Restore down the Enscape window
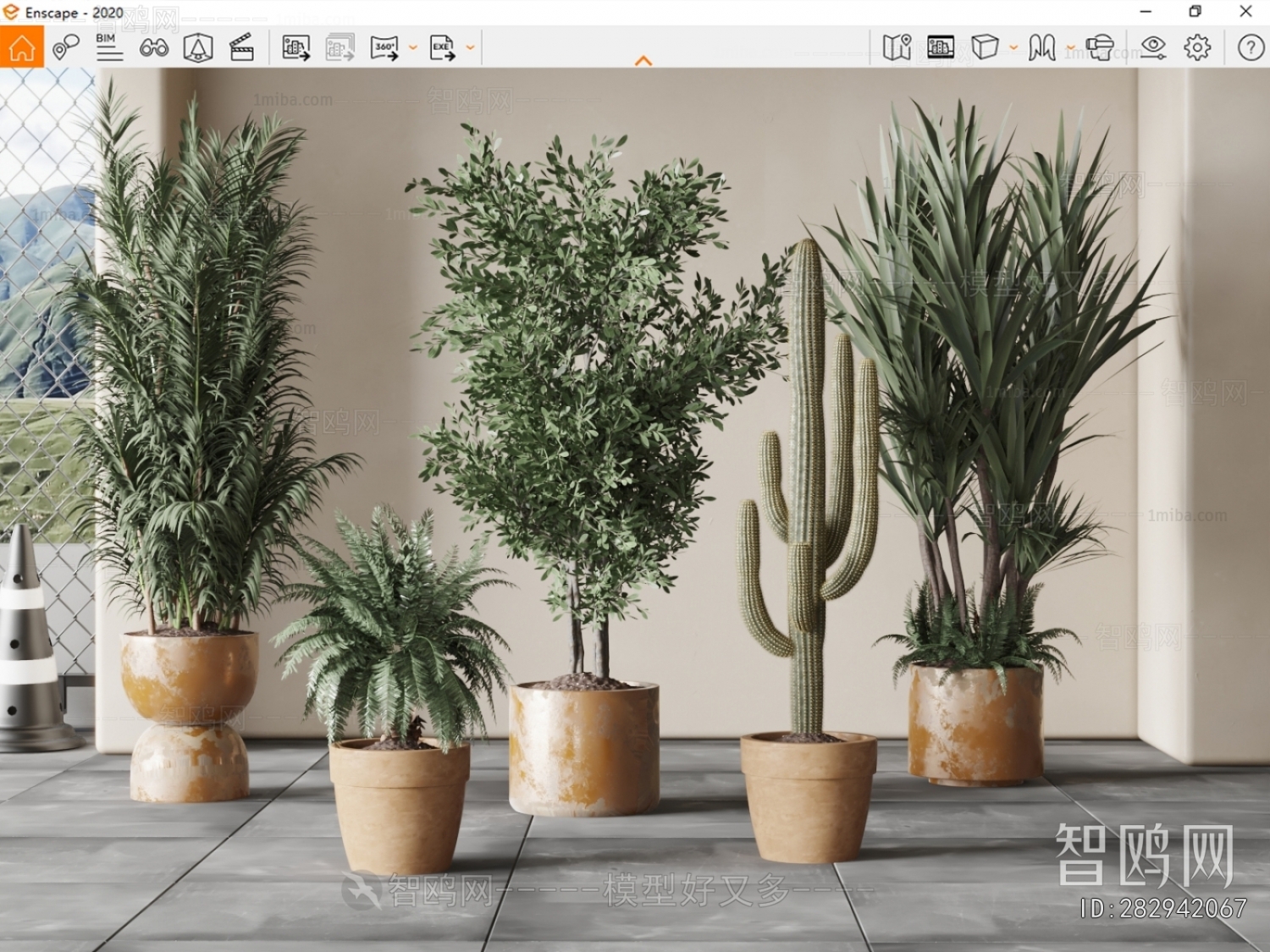 [x=1195, y=12]
